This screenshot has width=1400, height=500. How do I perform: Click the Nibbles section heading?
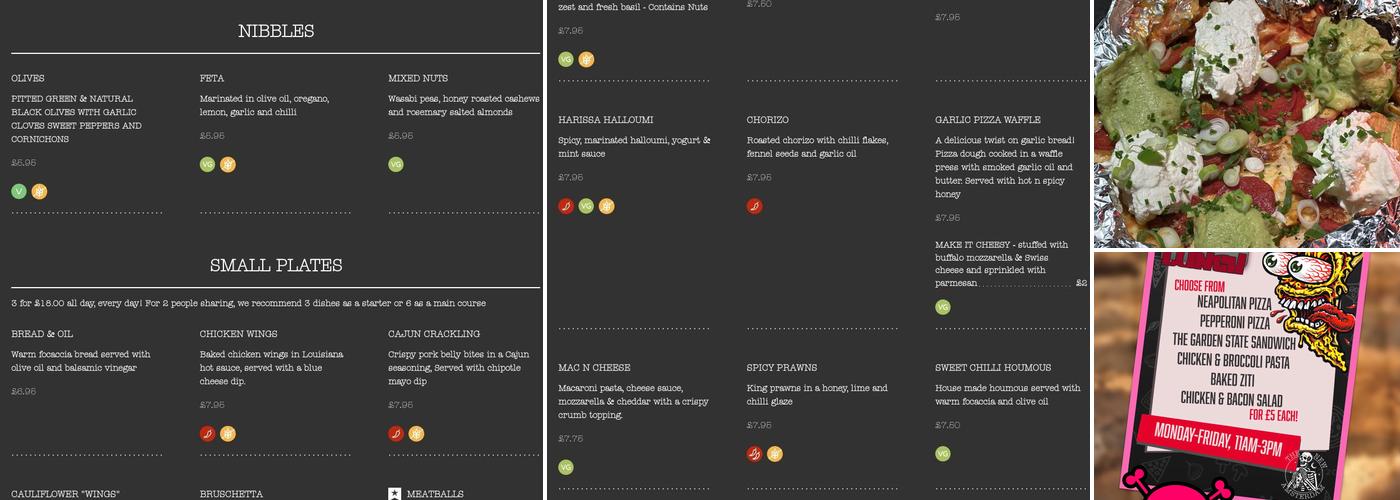[276, 31]
